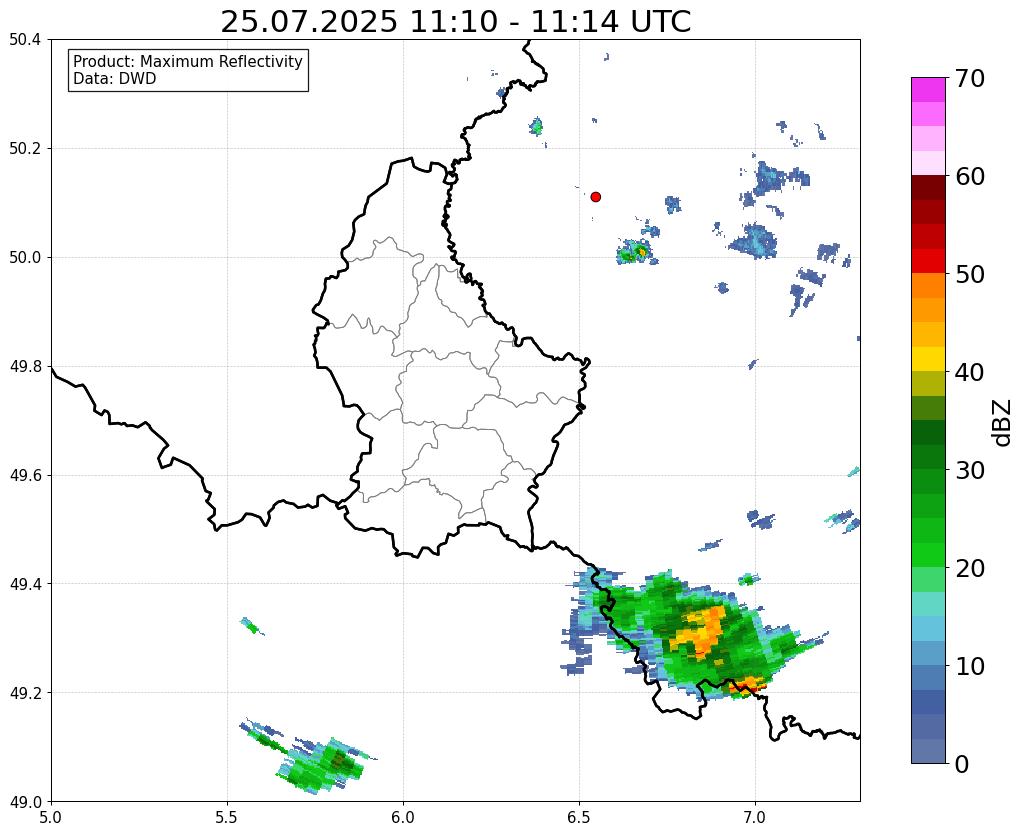
Task: Click the latitude axis label 49.0
Action: [25, 802]
